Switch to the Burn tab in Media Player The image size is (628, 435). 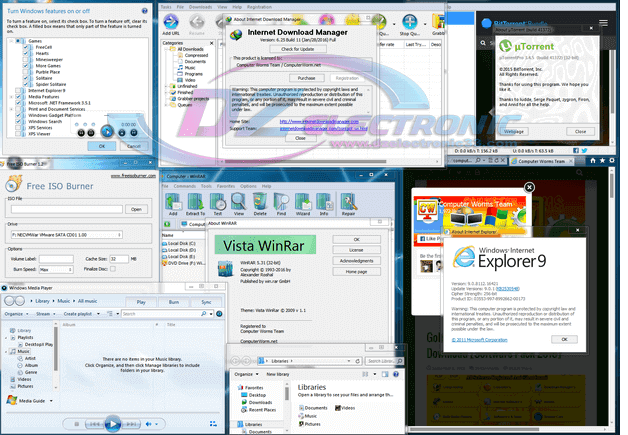[174, 302]
